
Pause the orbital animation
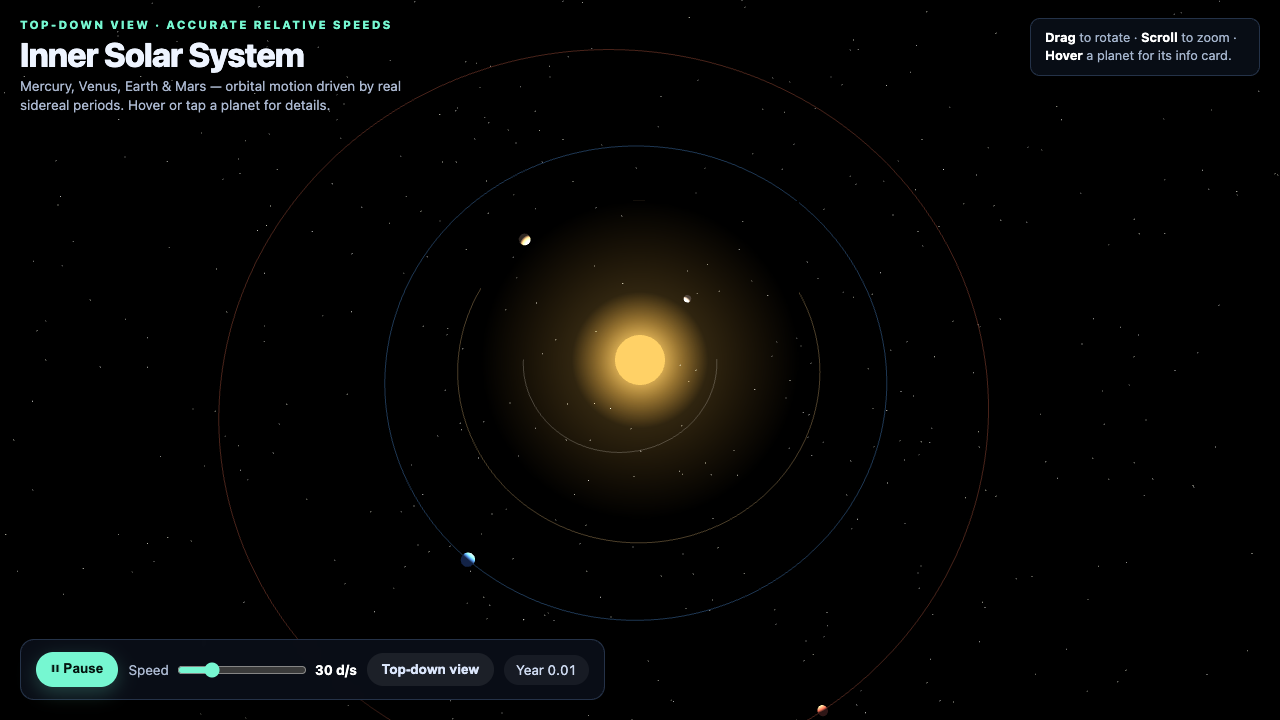(77, 669)
